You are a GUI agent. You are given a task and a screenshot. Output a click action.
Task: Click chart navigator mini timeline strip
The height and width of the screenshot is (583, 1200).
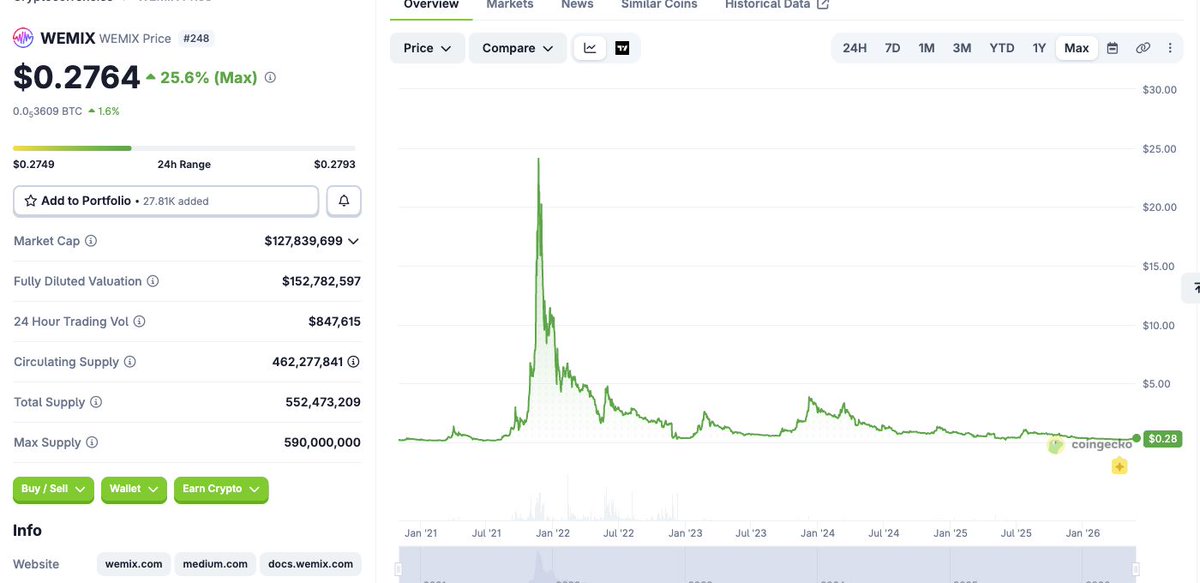tap(767, 565)
